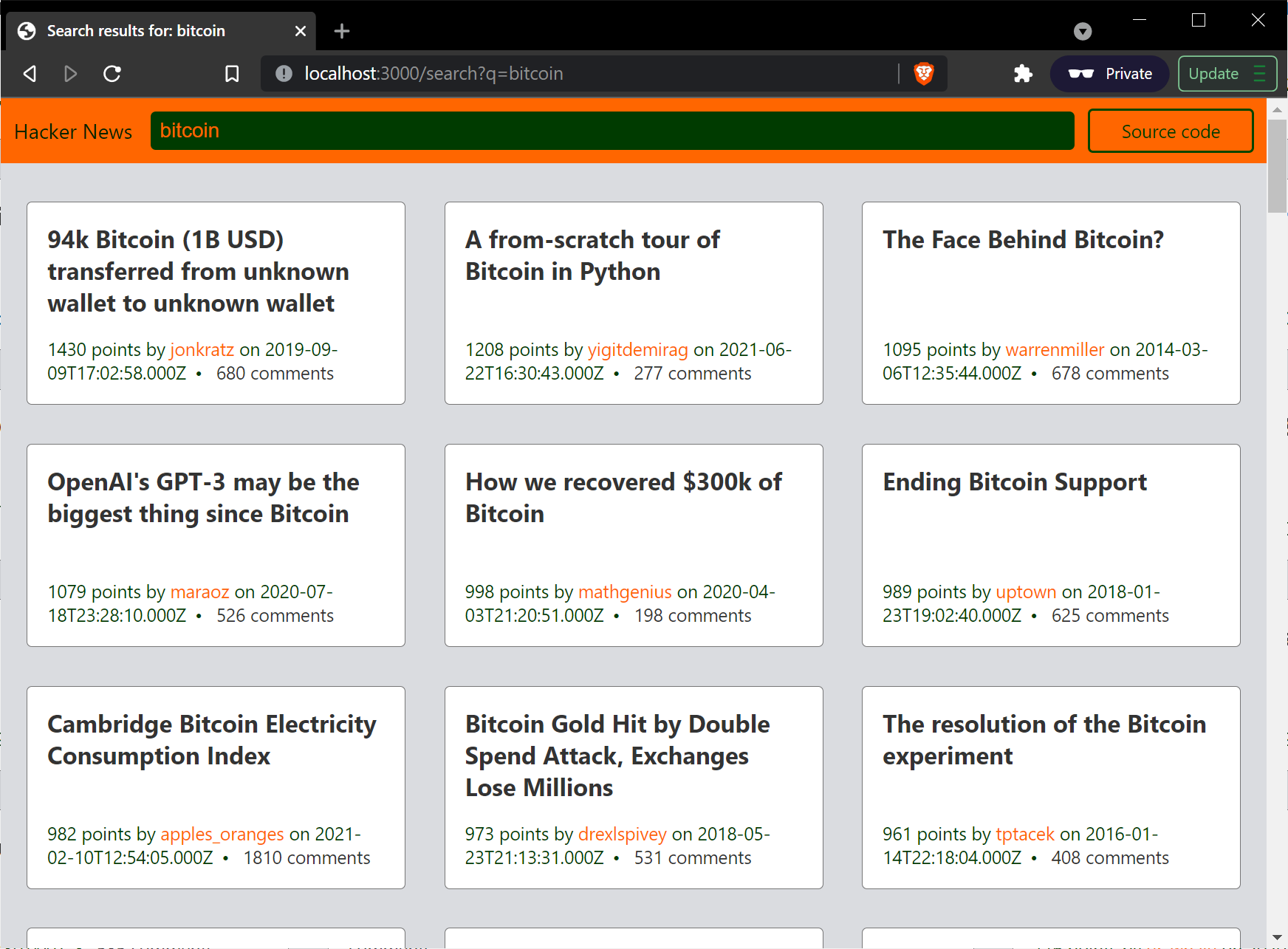Click the page vertical scrollbar thumb

click(x=1277, y=166)
